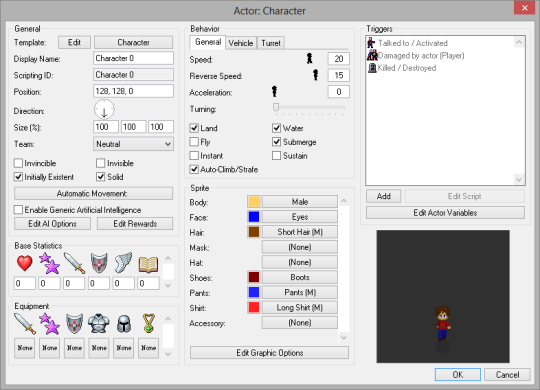Click Edit AI Options
Viewport: 540px width, 390px height.
(x=52, y=224)
